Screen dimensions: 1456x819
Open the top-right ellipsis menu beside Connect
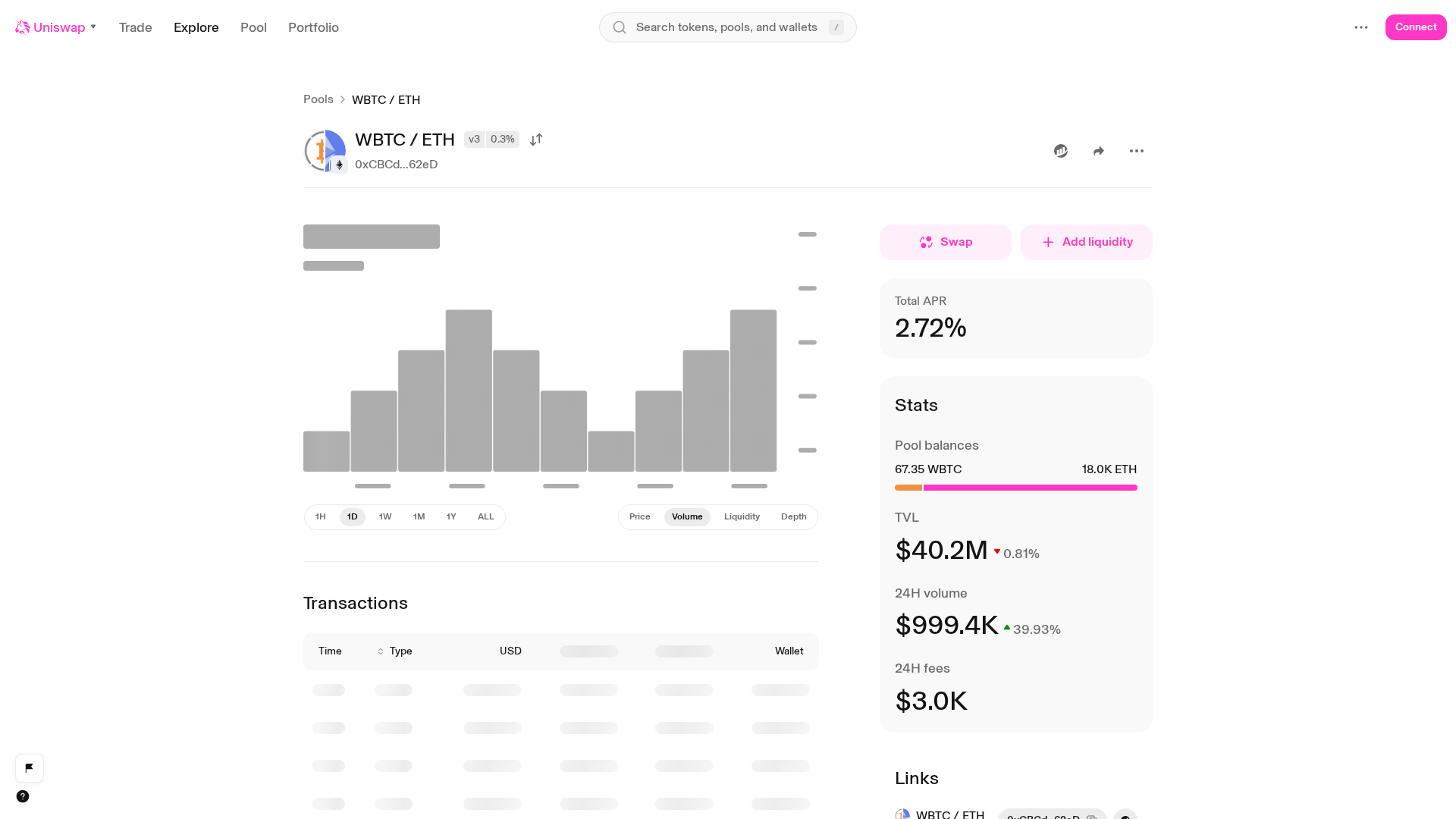tap(1361, 27)
